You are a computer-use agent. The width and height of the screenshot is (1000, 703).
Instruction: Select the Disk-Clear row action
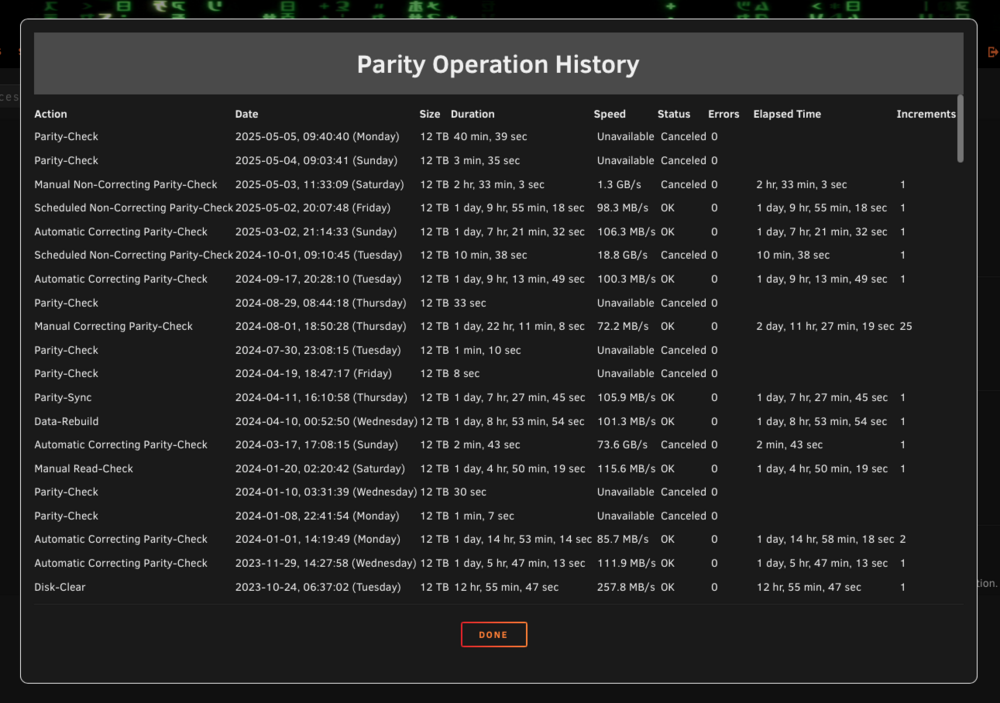coord(60,587)
